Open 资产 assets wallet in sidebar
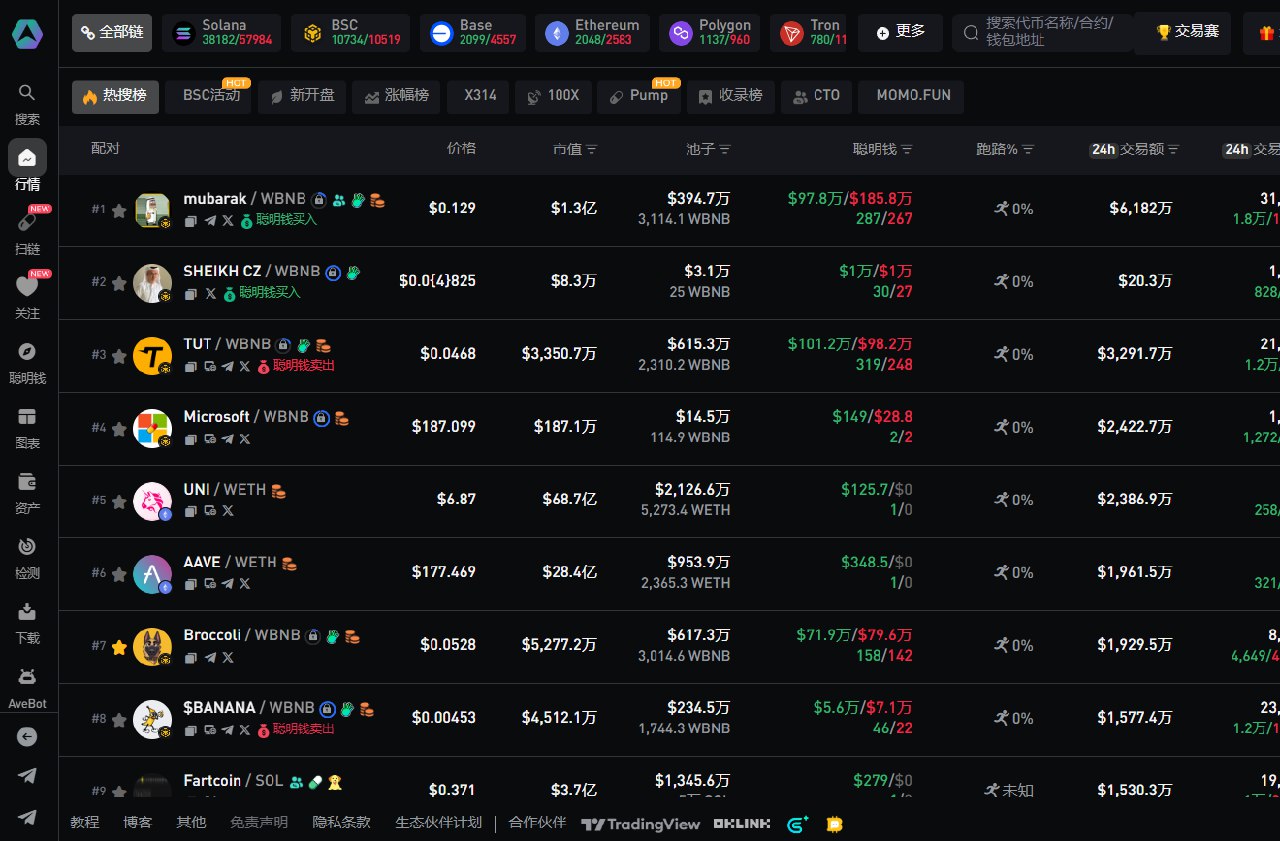1280x841 pixels. tap(27, 492)
